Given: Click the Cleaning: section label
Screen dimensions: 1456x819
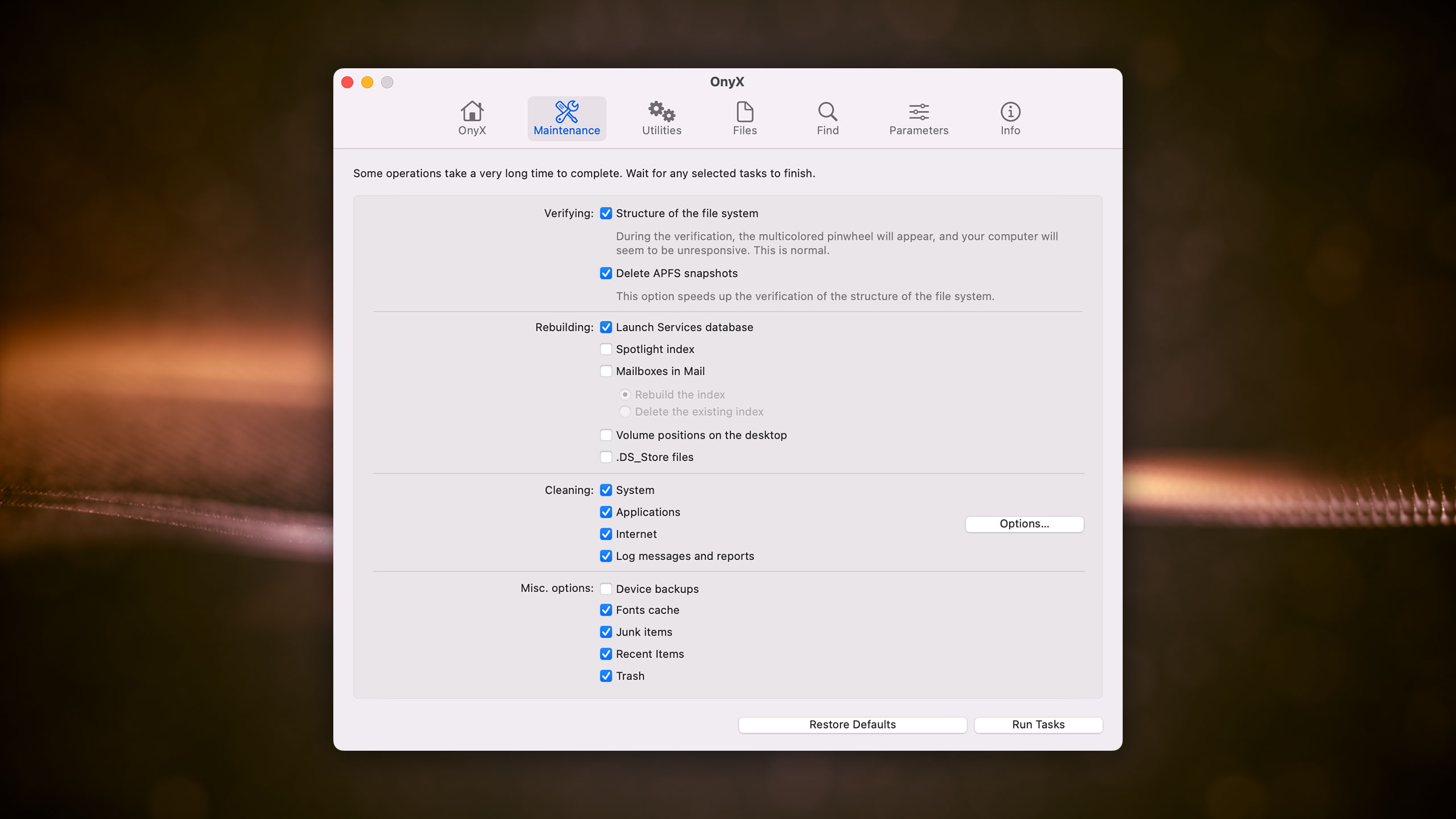Looking at the screenshot, I should (569, 490).
